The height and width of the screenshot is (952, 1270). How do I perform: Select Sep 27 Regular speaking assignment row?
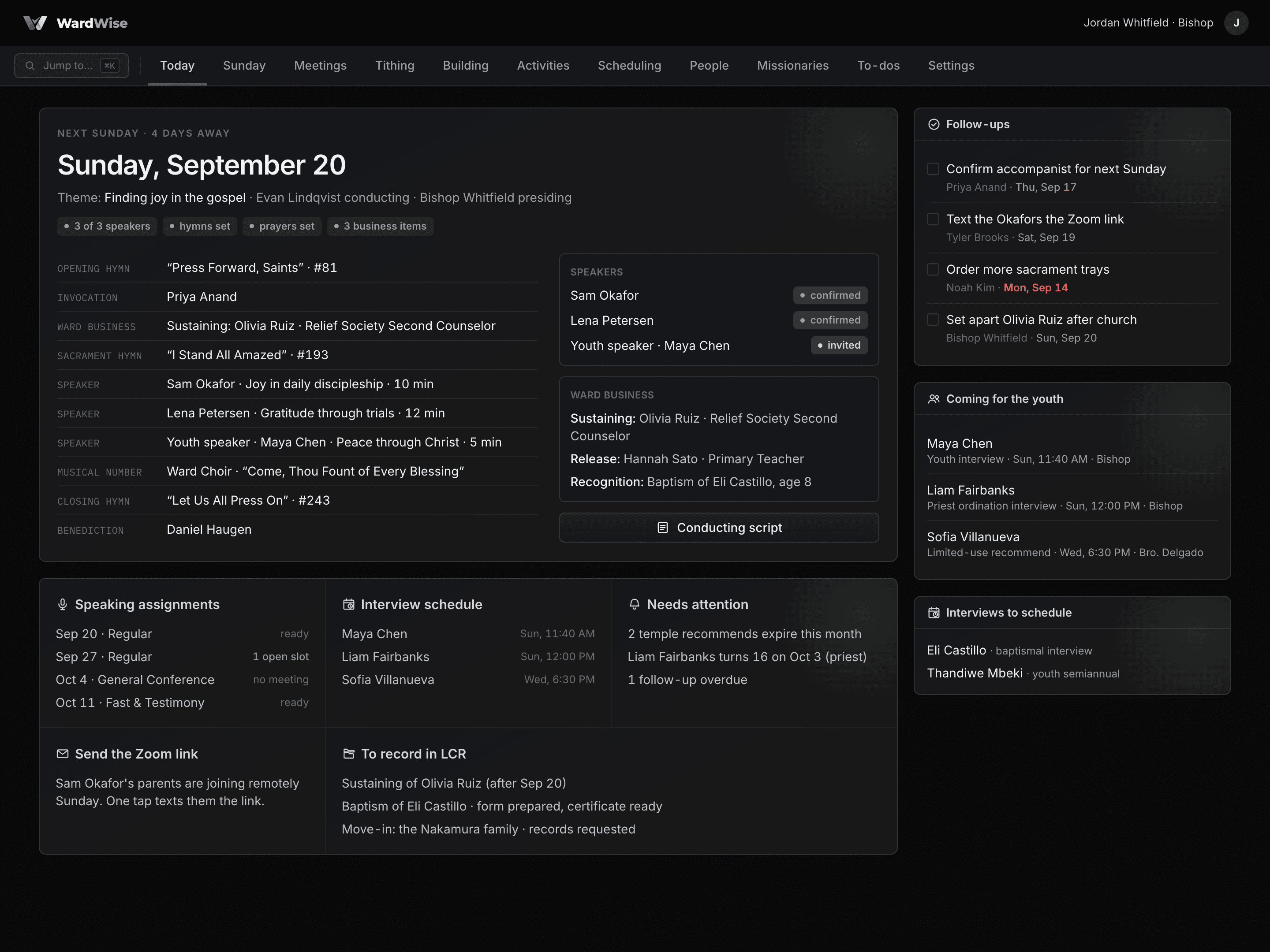[182, 656]
